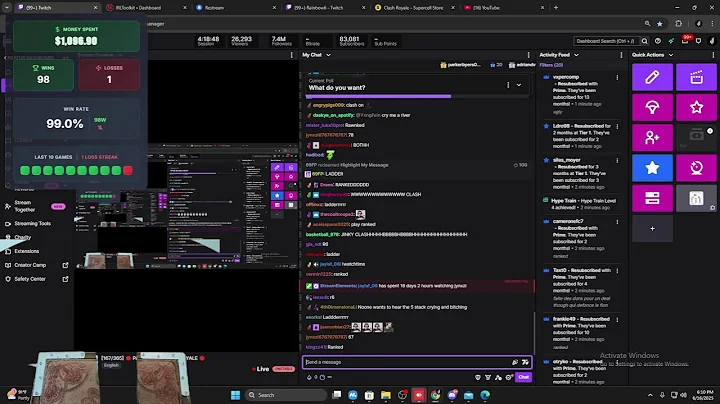The image size is (720, 404).
Task: Click the Dashboard Search magnifier icon
Action: 644,41
